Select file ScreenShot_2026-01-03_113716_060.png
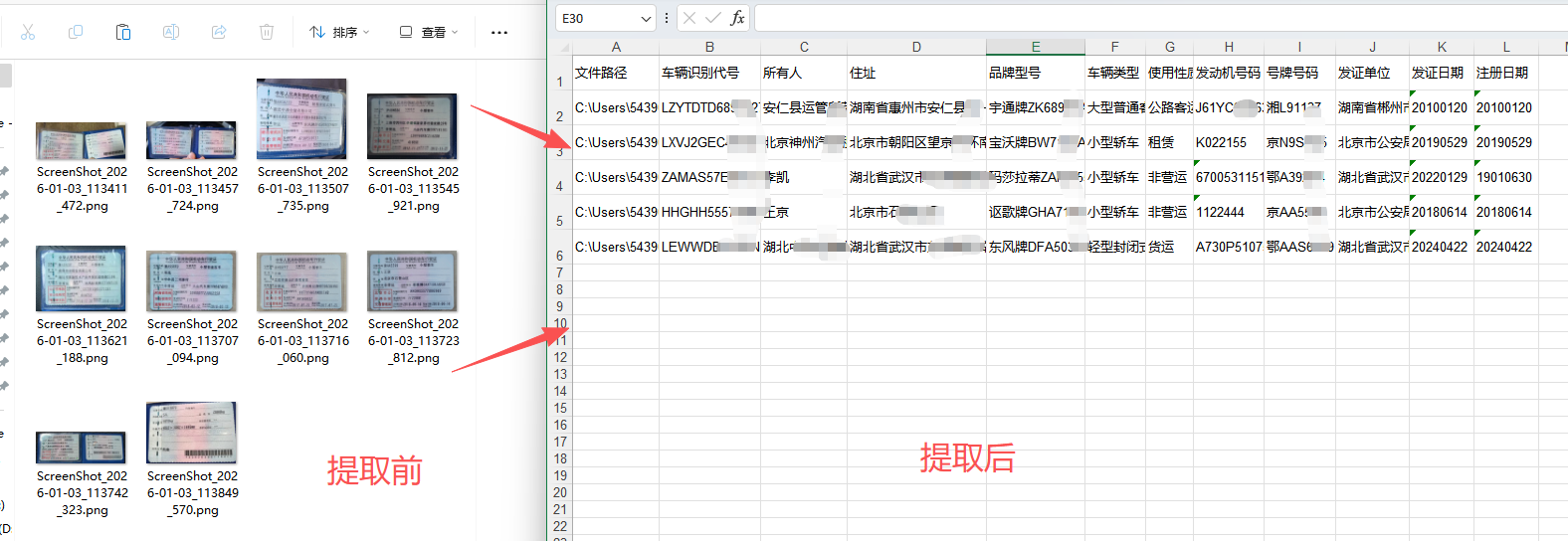 click(x=302, y=309)
